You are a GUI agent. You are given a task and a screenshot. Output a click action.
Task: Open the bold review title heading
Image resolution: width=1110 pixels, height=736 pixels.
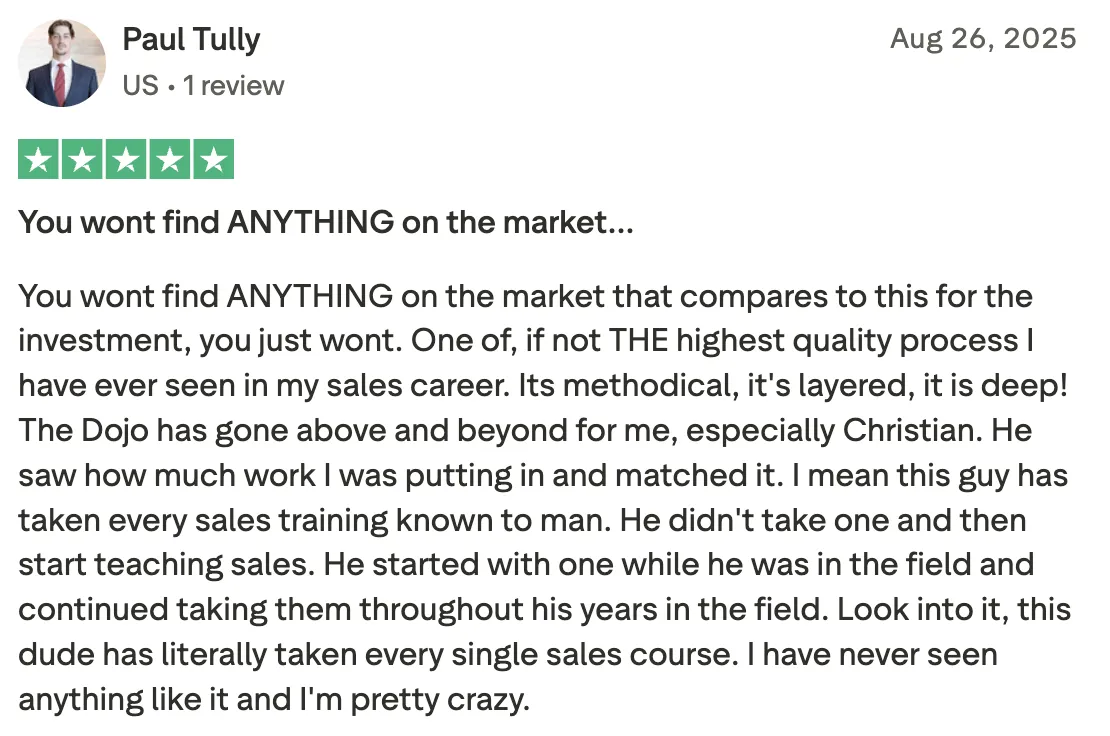tap(326, 222)
